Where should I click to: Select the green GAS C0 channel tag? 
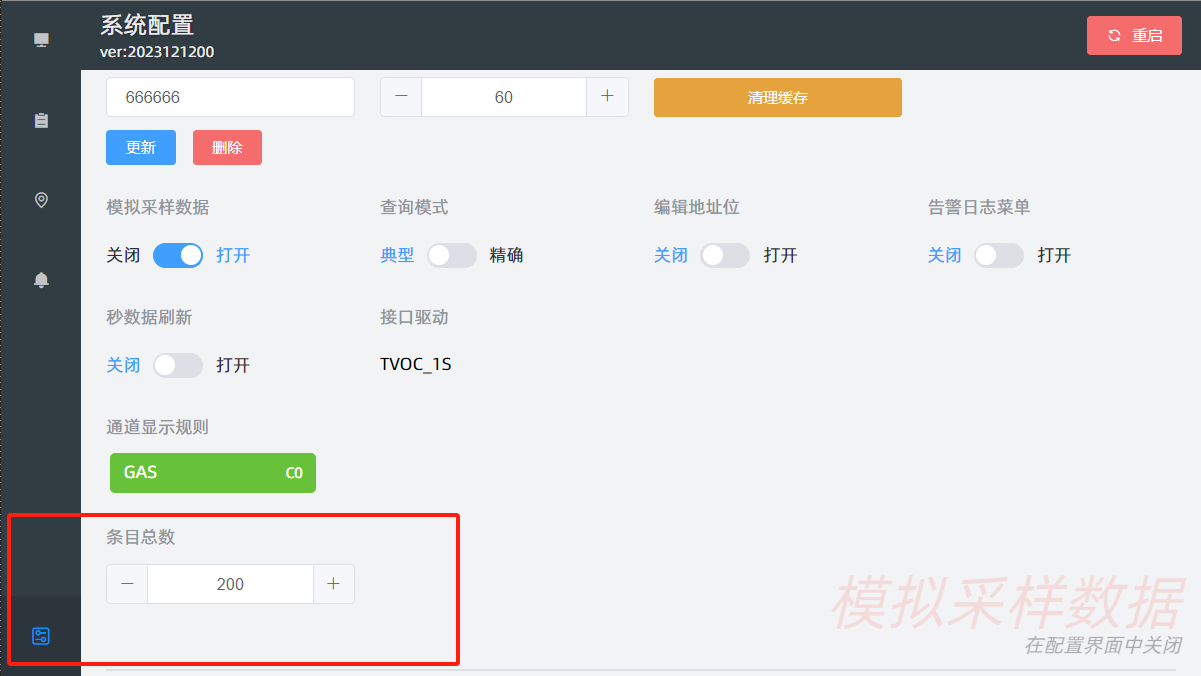pos(213,473)
